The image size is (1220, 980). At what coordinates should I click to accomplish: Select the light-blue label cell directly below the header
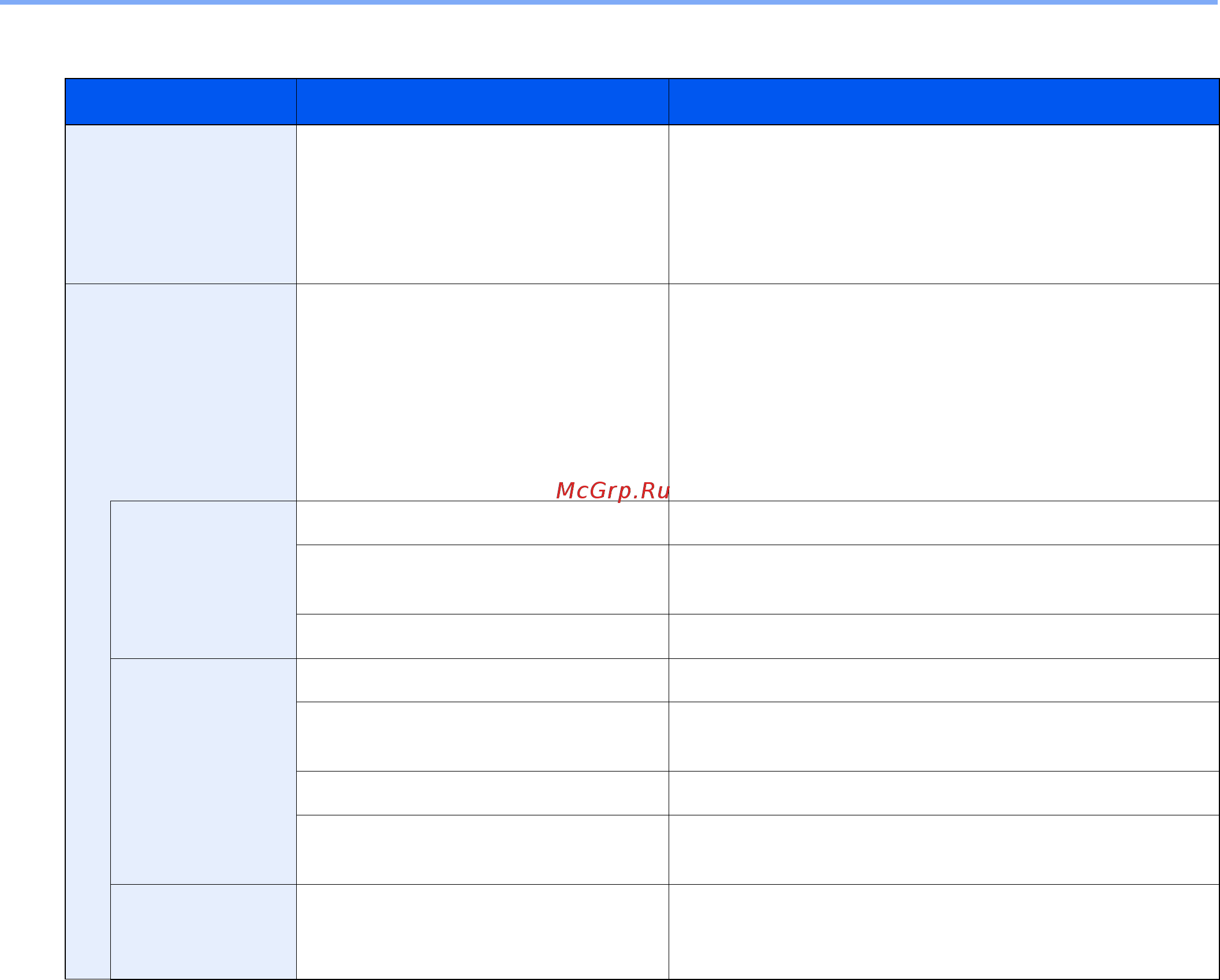tap(181, 204)
